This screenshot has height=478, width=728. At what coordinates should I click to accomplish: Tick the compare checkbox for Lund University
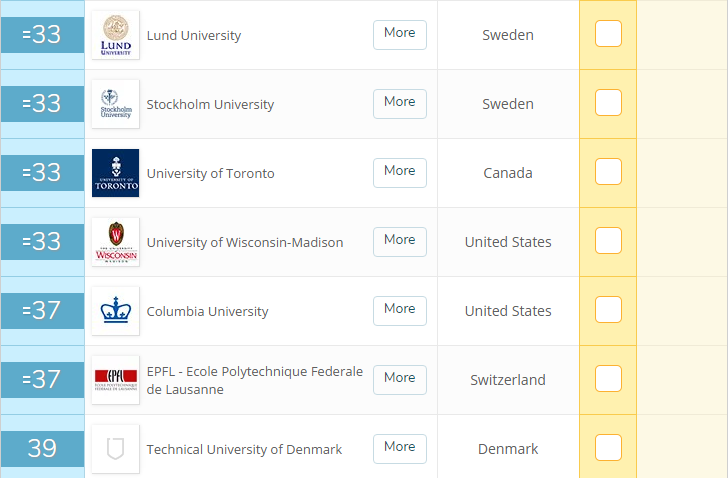(x=608, y=34)
